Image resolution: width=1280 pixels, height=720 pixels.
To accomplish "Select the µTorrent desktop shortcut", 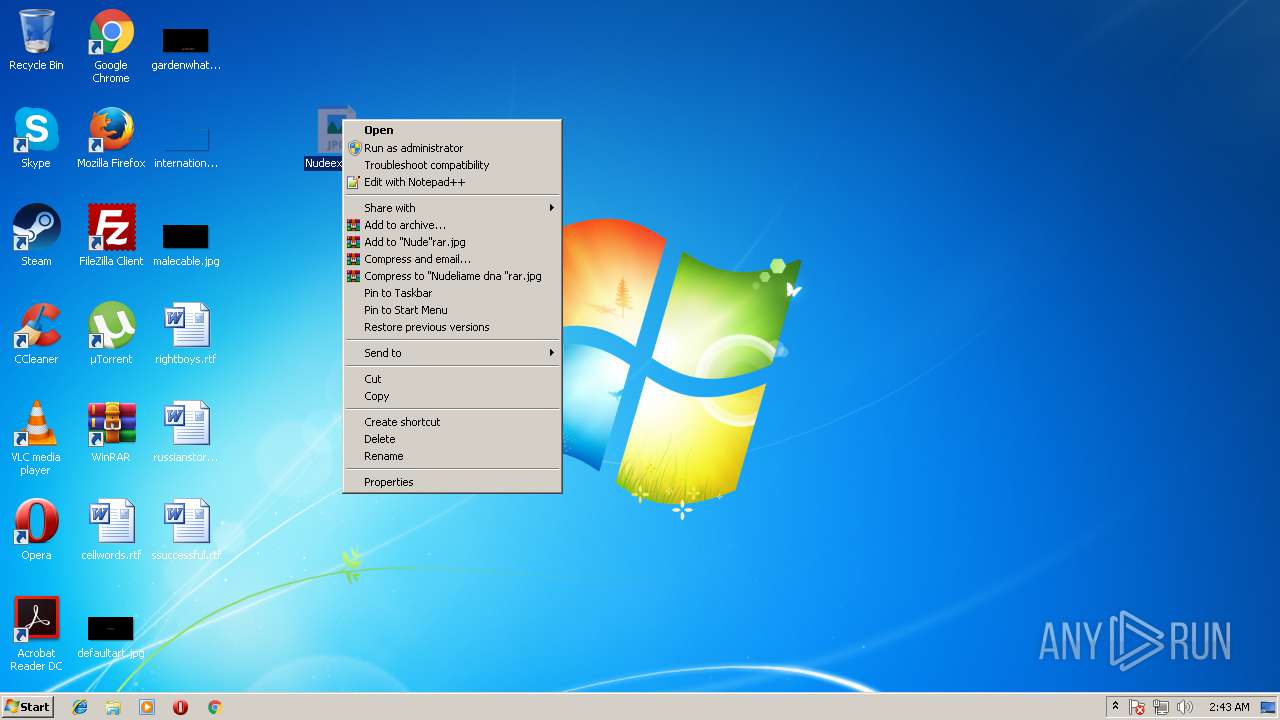I will tap(111, 334).
